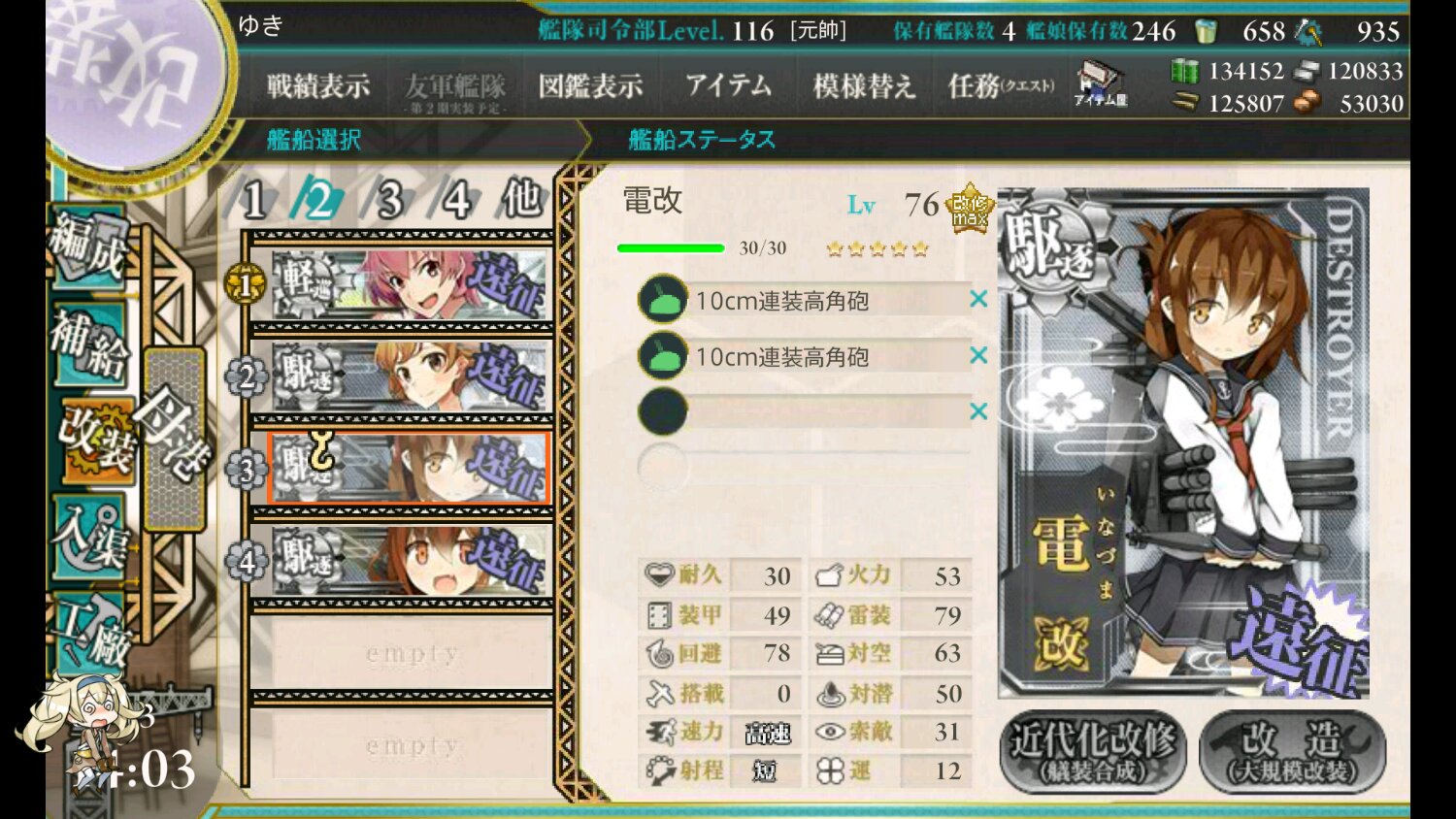Screen dimensions: 1456x819
Task: Remove the second 10cm連装高角砲 with X
Action: pyautogui.click(x=978, y=355)
